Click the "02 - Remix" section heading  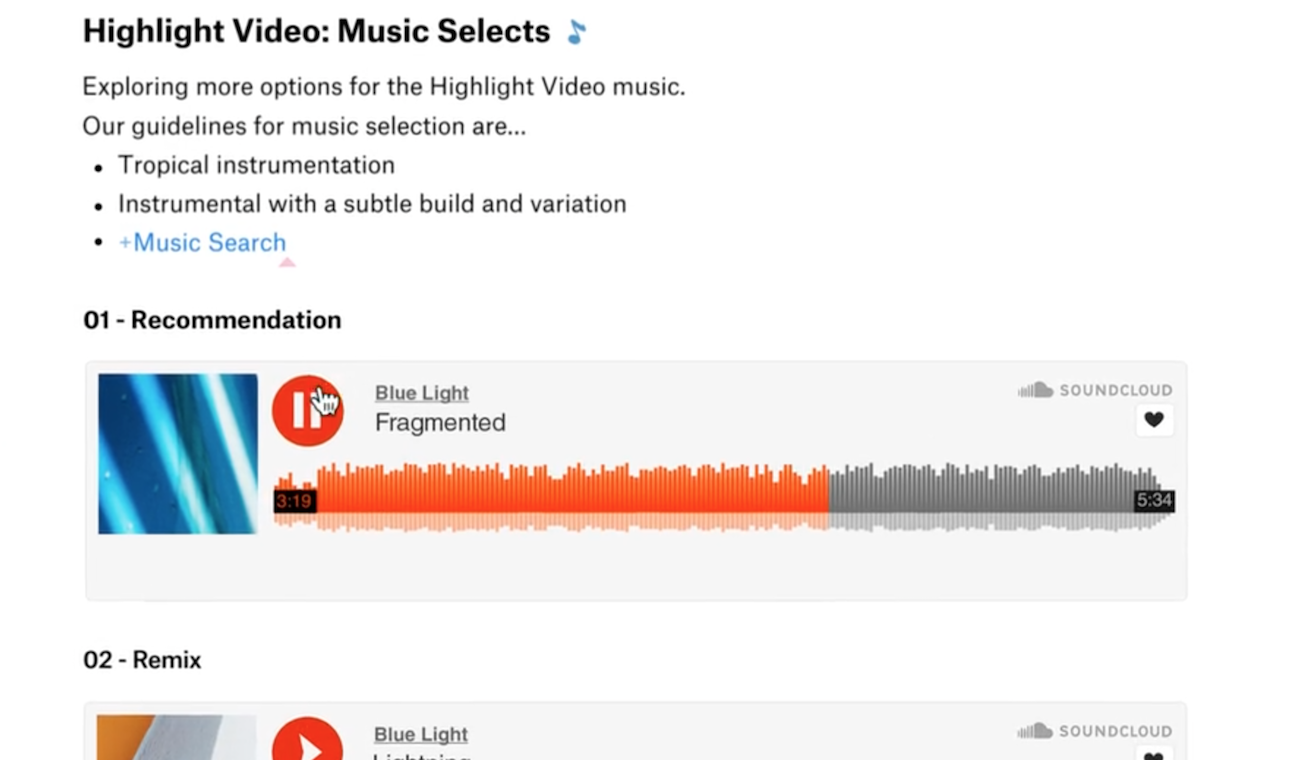tap(142, 660)
